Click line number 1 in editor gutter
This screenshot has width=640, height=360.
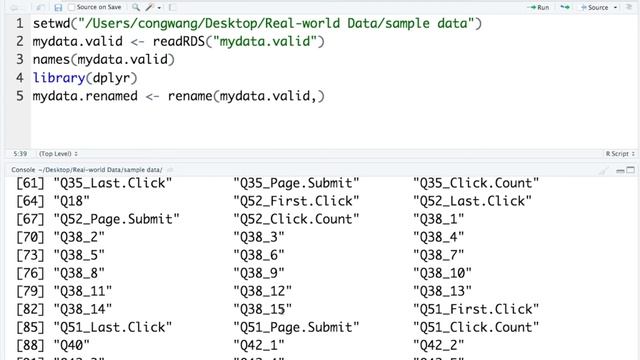tap(20, 23)
